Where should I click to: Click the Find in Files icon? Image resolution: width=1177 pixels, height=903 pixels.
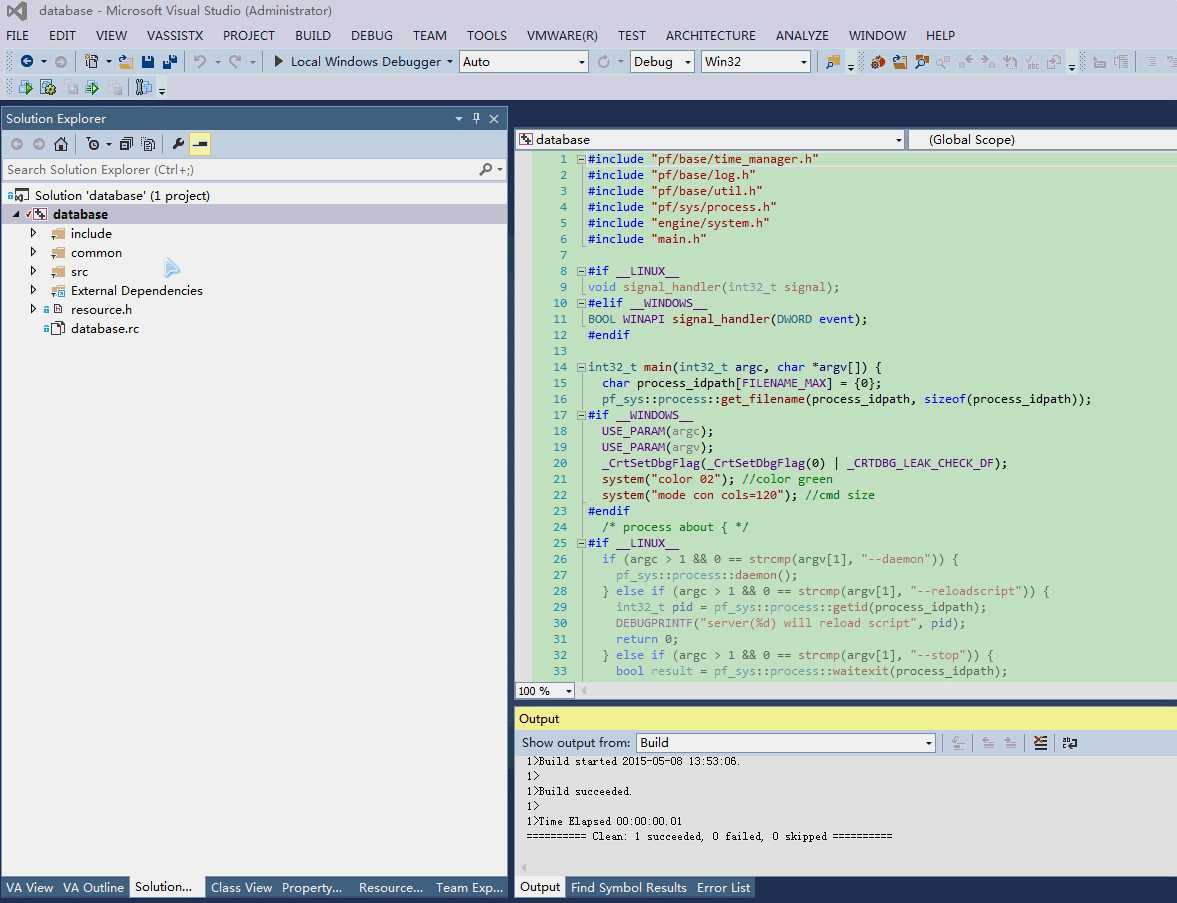[832, 62]
